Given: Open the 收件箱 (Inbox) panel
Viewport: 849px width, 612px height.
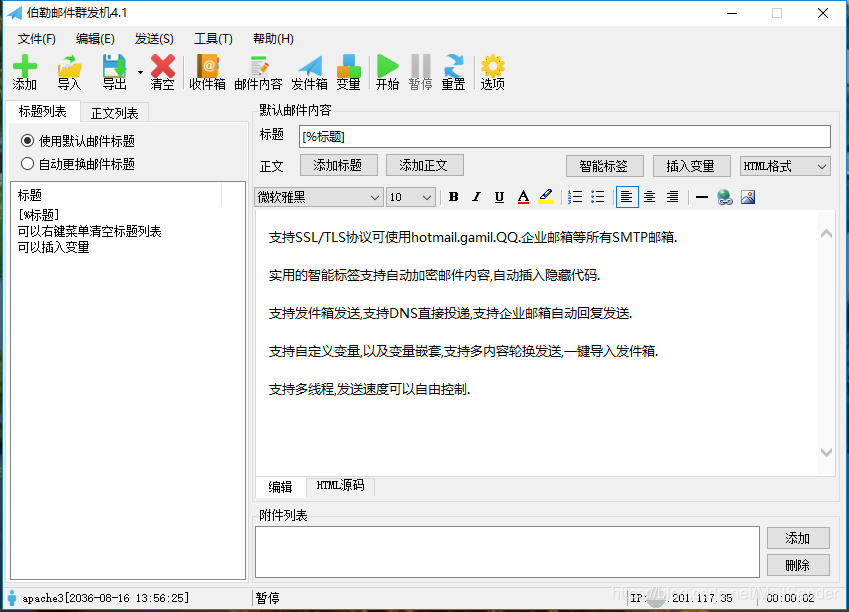Looking at the screenshot, I should [206, 71].
